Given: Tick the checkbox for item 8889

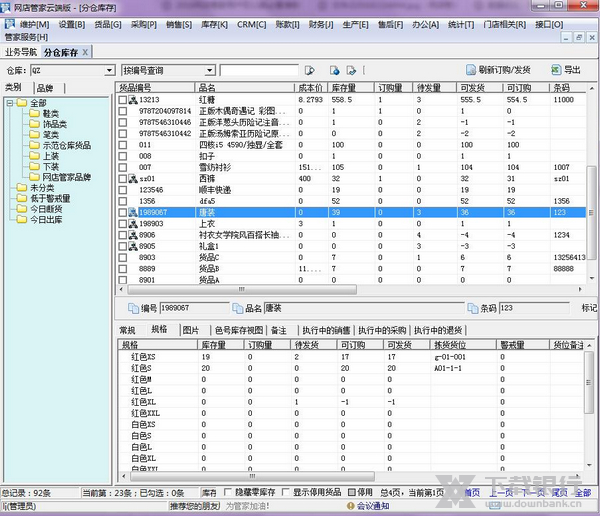Looking at the screenshot, I should (122, 269).
